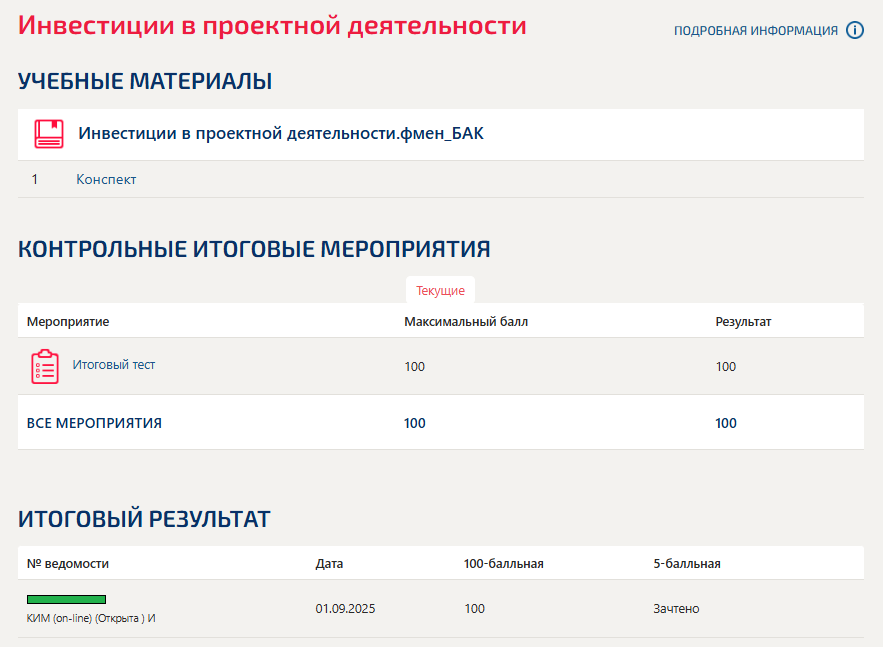
Task: Click the page title Инвестиции в проектной деятельности
Action: click(272, 25)
